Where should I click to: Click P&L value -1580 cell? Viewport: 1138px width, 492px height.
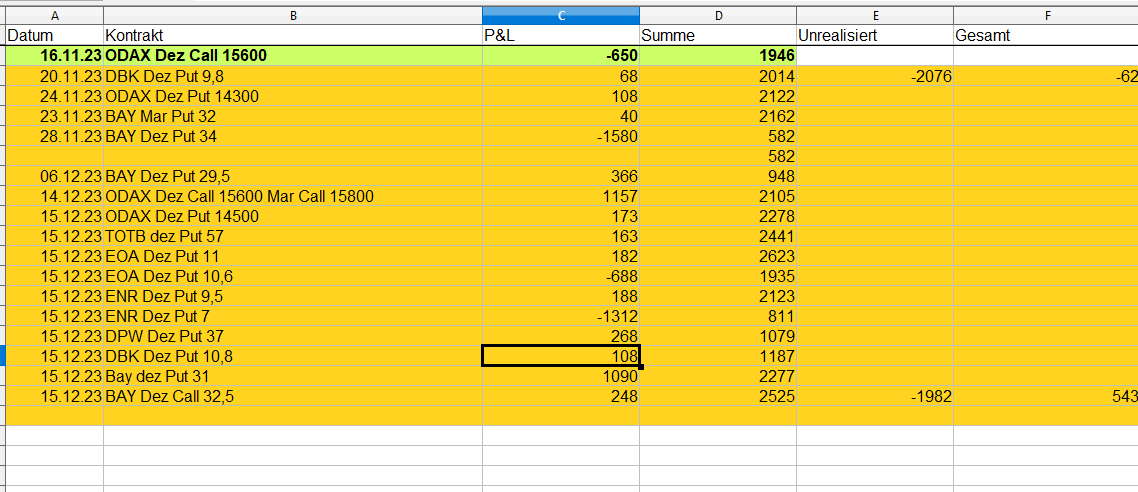click(561, 136)
